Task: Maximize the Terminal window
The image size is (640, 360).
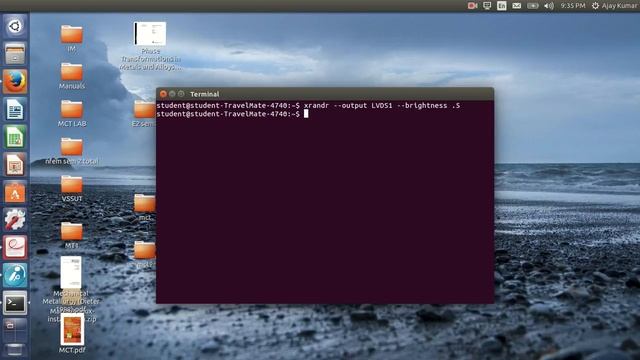Action: 181,94
